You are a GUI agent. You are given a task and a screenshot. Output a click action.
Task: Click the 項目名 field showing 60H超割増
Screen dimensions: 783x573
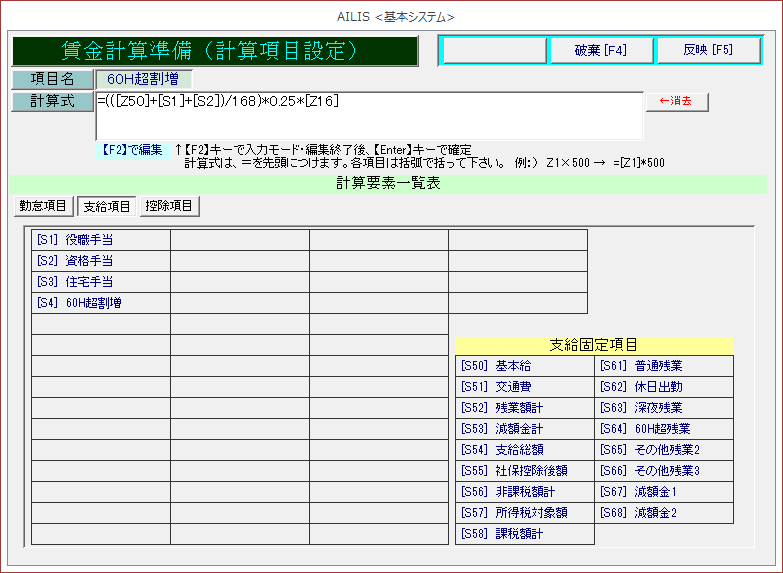[x=142, y=79]
